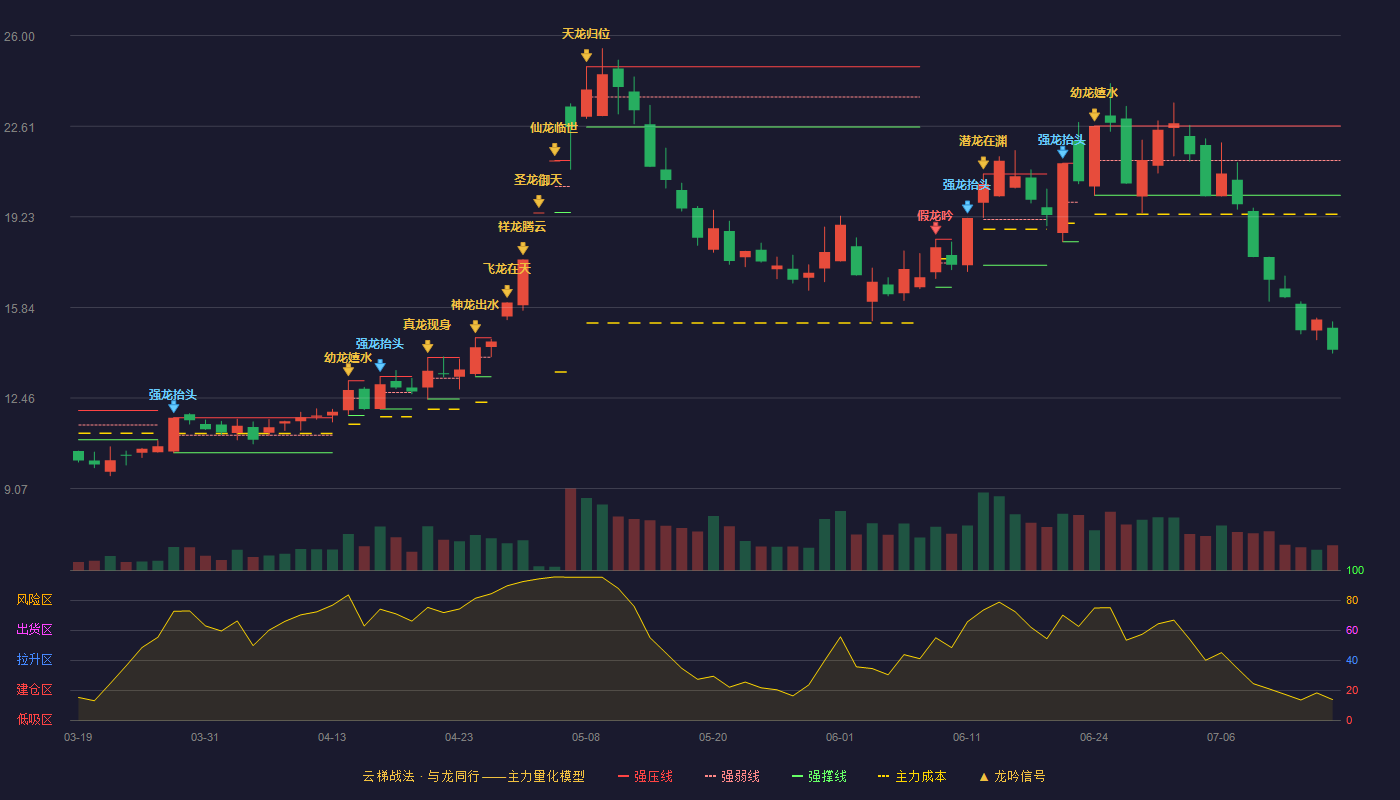Click the 飞龙在天 signal arrow marker
Screen dimensions: 1400x800
pyautogui.click(x=507, y=292)
